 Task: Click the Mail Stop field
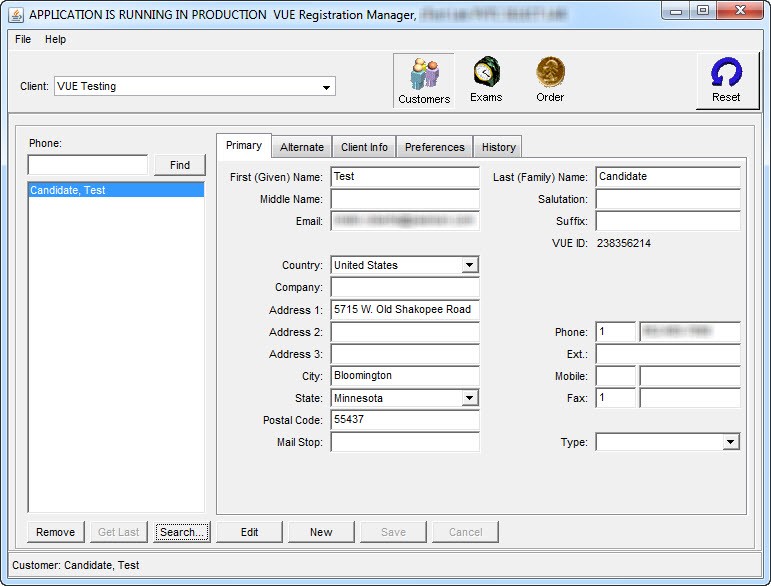405,442
